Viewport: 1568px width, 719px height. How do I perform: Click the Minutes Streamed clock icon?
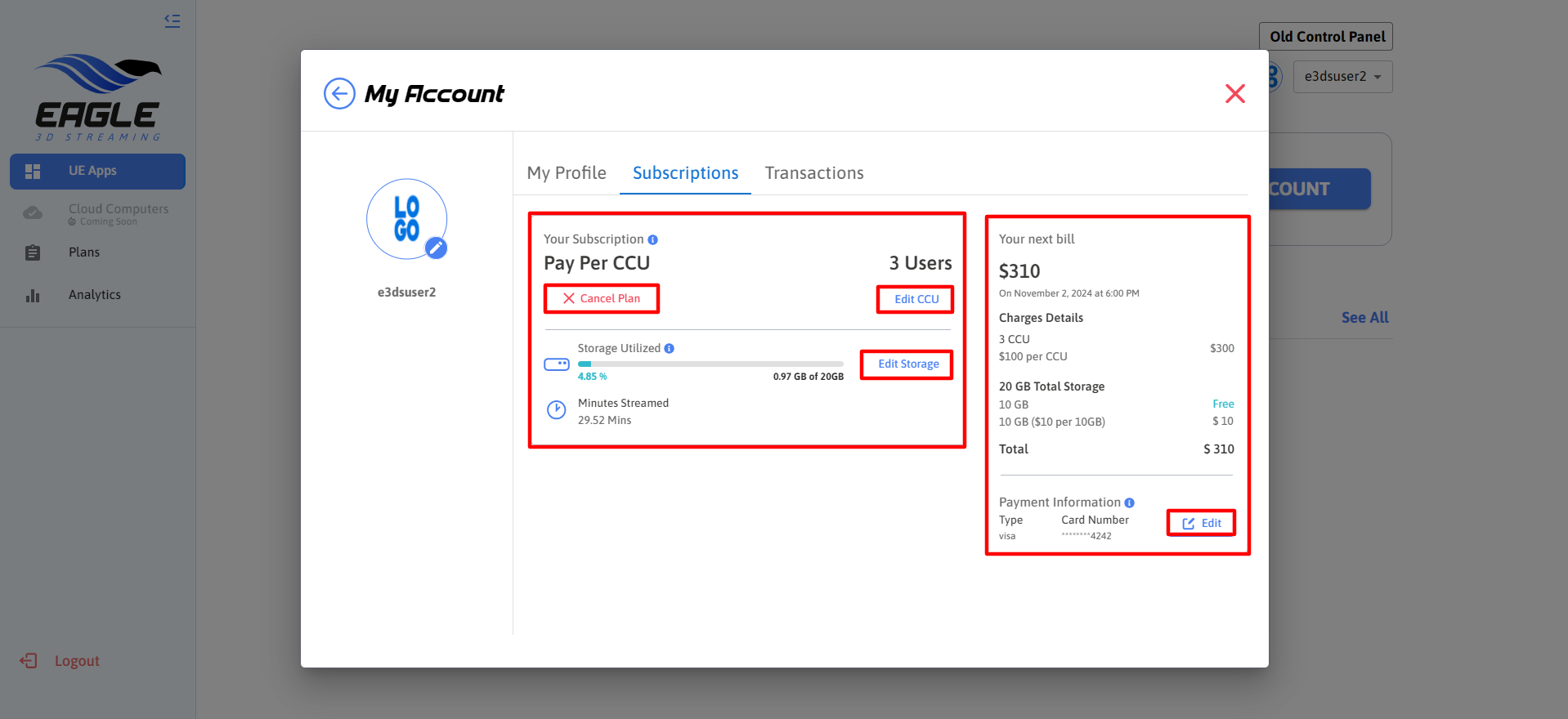pos(556,410)
